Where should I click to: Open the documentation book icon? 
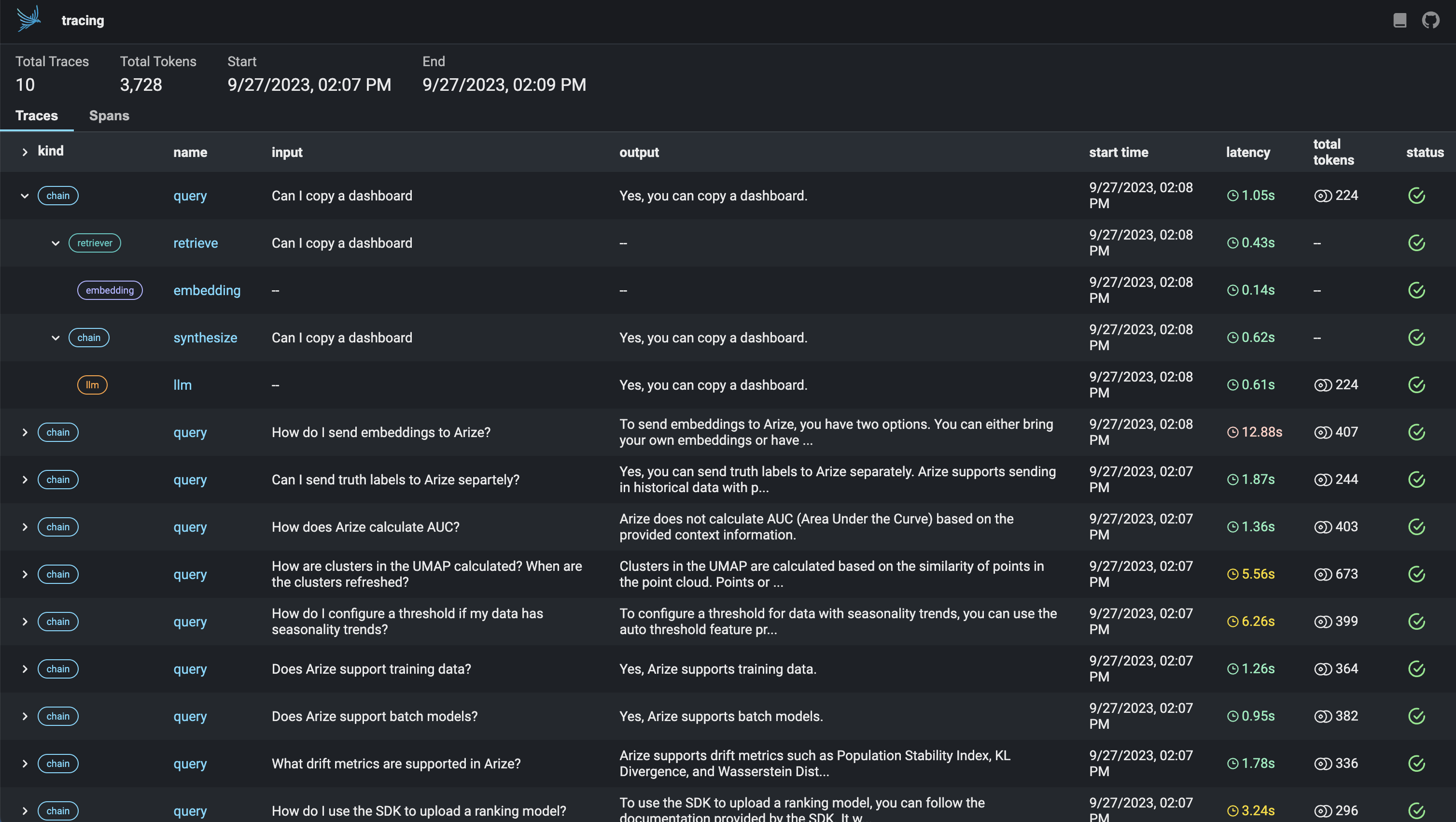(1400, 20)
